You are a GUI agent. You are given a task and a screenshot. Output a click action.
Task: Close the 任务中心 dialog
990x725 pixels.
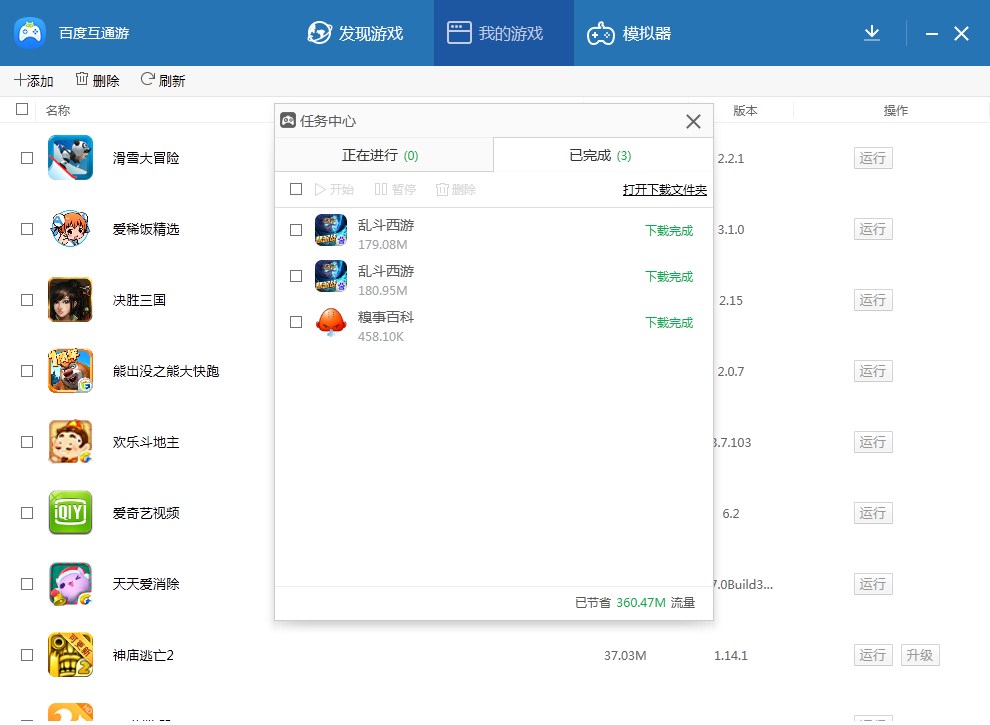click(693, 121)
